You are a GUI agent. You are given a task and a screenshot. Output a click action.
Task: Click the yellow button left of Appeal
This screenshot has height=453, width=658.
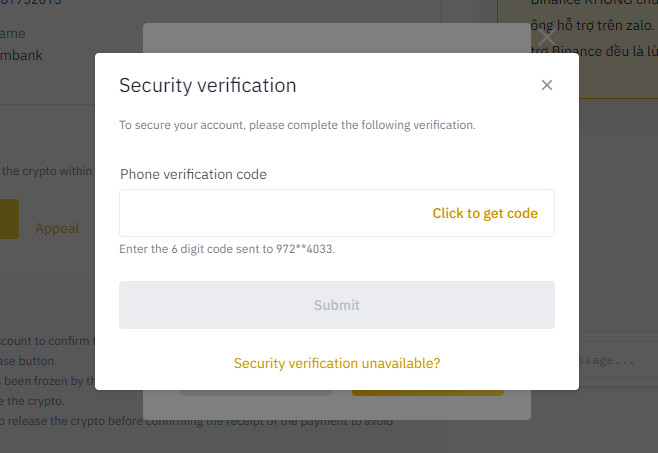point(9,219)
